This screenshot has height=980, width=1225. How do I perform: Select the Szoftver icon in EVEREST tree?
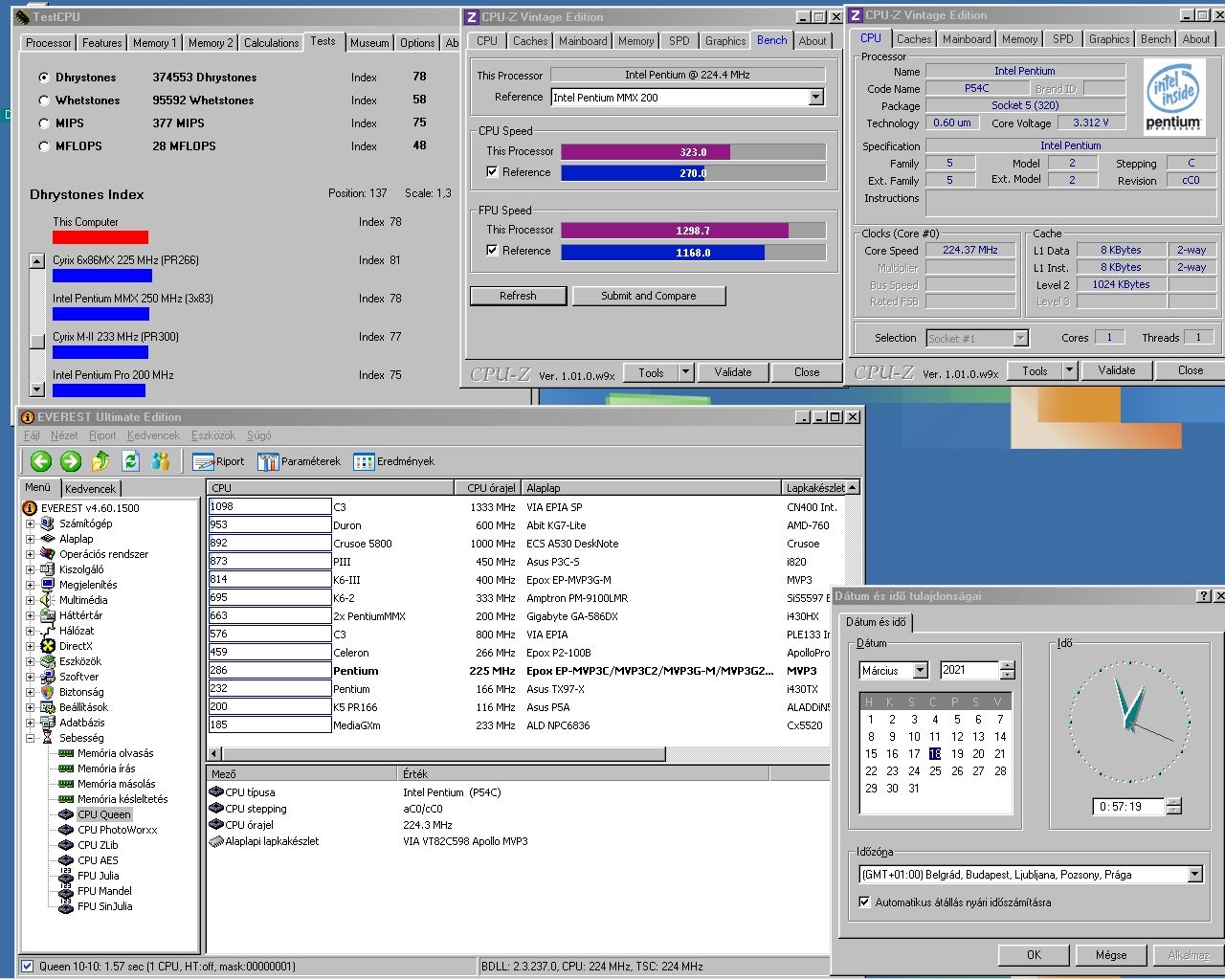tap(48, 677)
